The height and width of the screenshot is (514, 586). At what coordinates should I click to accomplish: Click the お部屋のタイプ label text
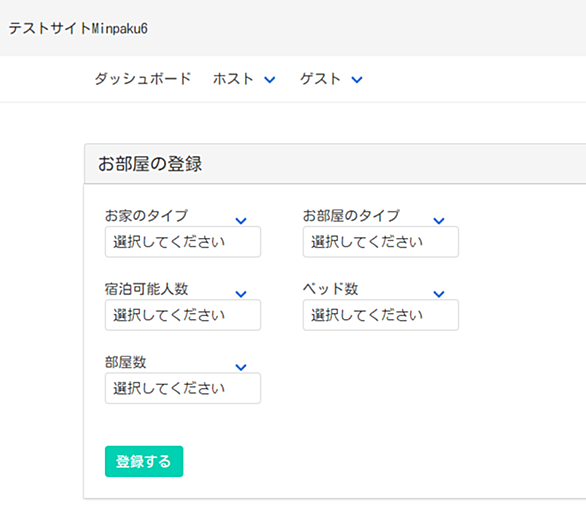pos(351,216)
